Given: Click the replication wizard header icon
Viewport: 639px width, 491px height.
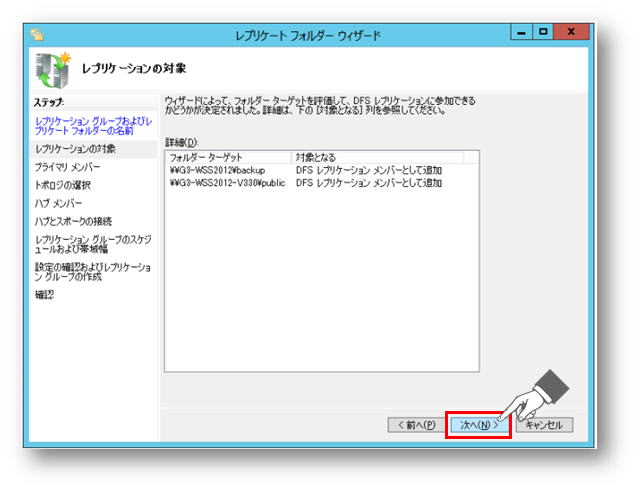Looking at the screenshot, I should (x=53, y=70).
